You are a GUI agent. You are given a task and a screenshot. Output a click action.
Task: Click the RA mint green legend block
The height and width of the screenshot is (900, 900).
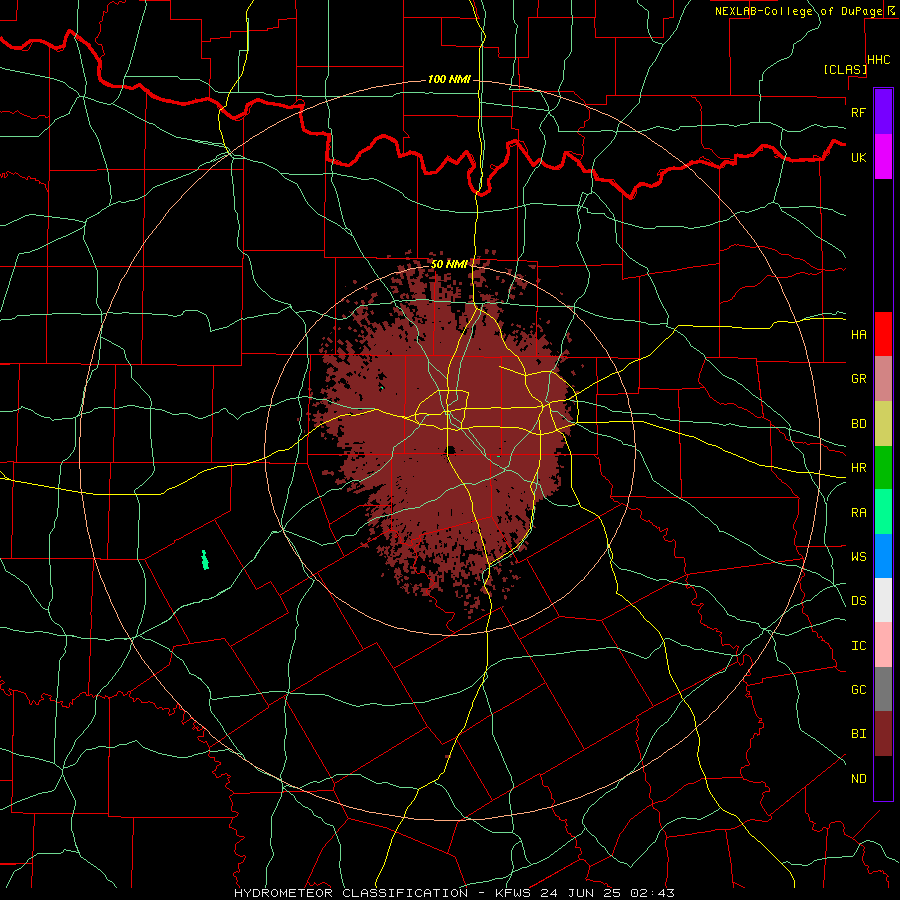click(883, 512)
